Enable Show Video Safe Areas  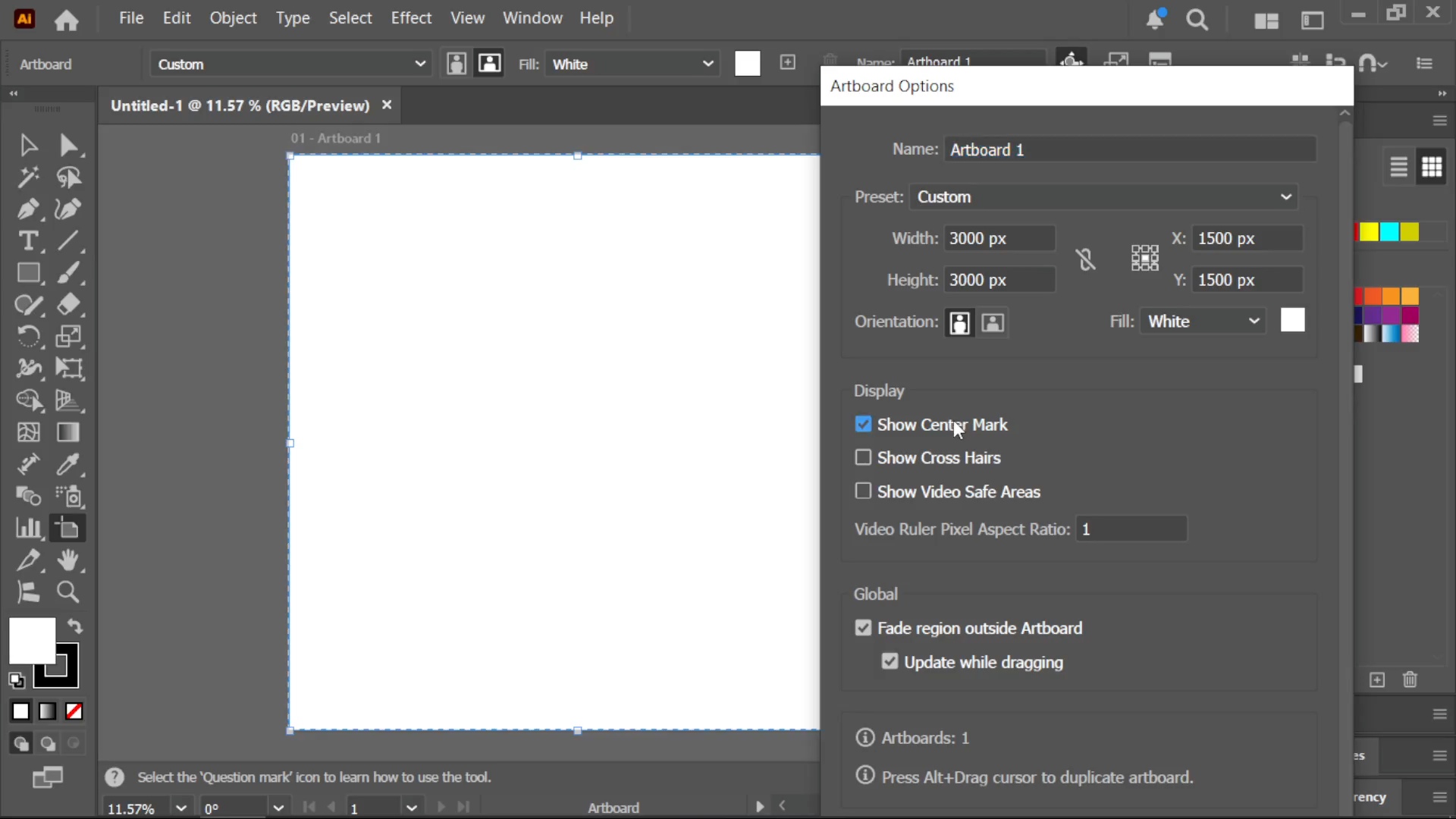tap(863, 491)
